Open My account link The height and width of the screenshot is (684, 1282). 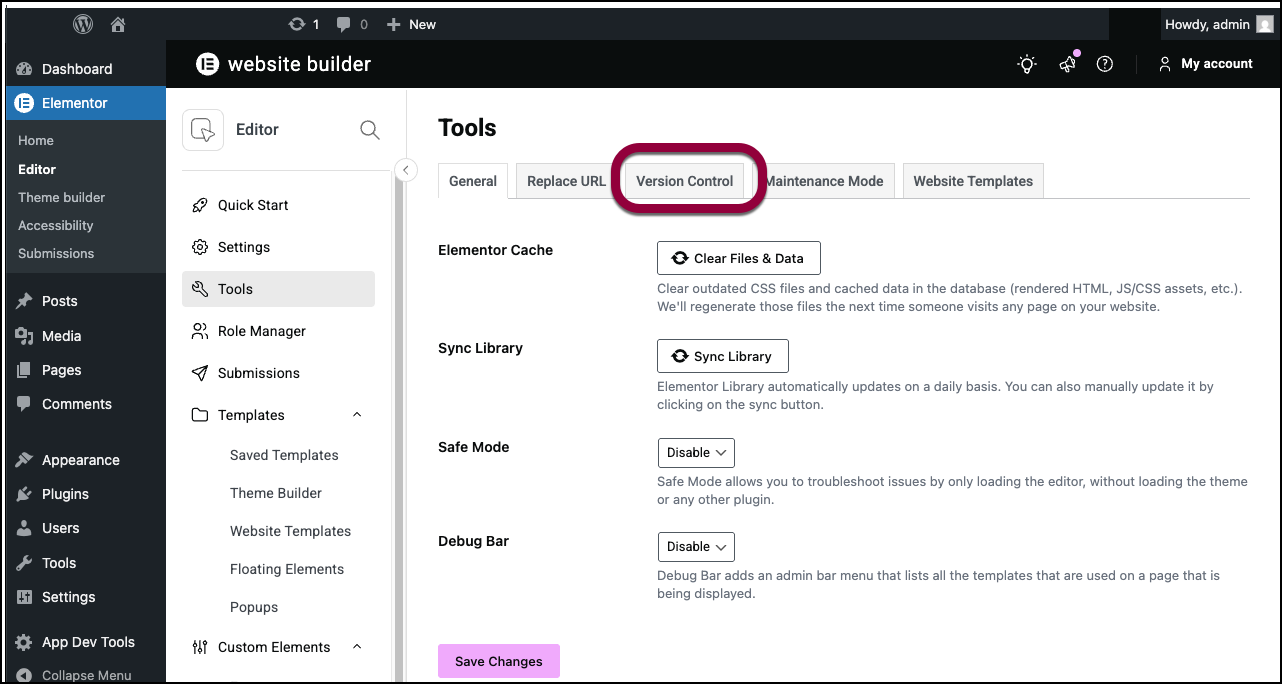(1205, 64)
